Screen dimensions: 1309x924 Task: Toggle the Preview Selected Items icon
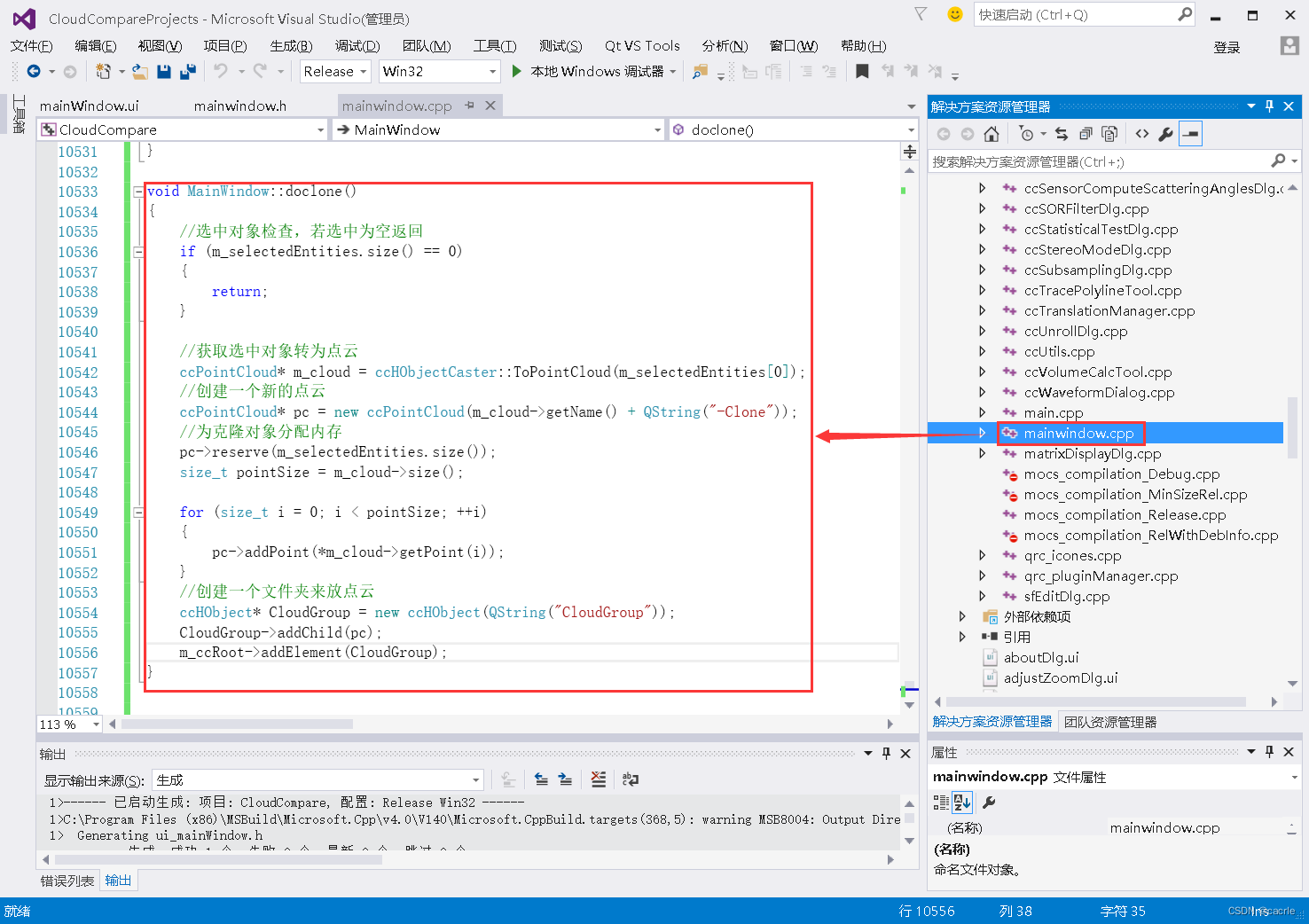click(x=1191, y=134)
